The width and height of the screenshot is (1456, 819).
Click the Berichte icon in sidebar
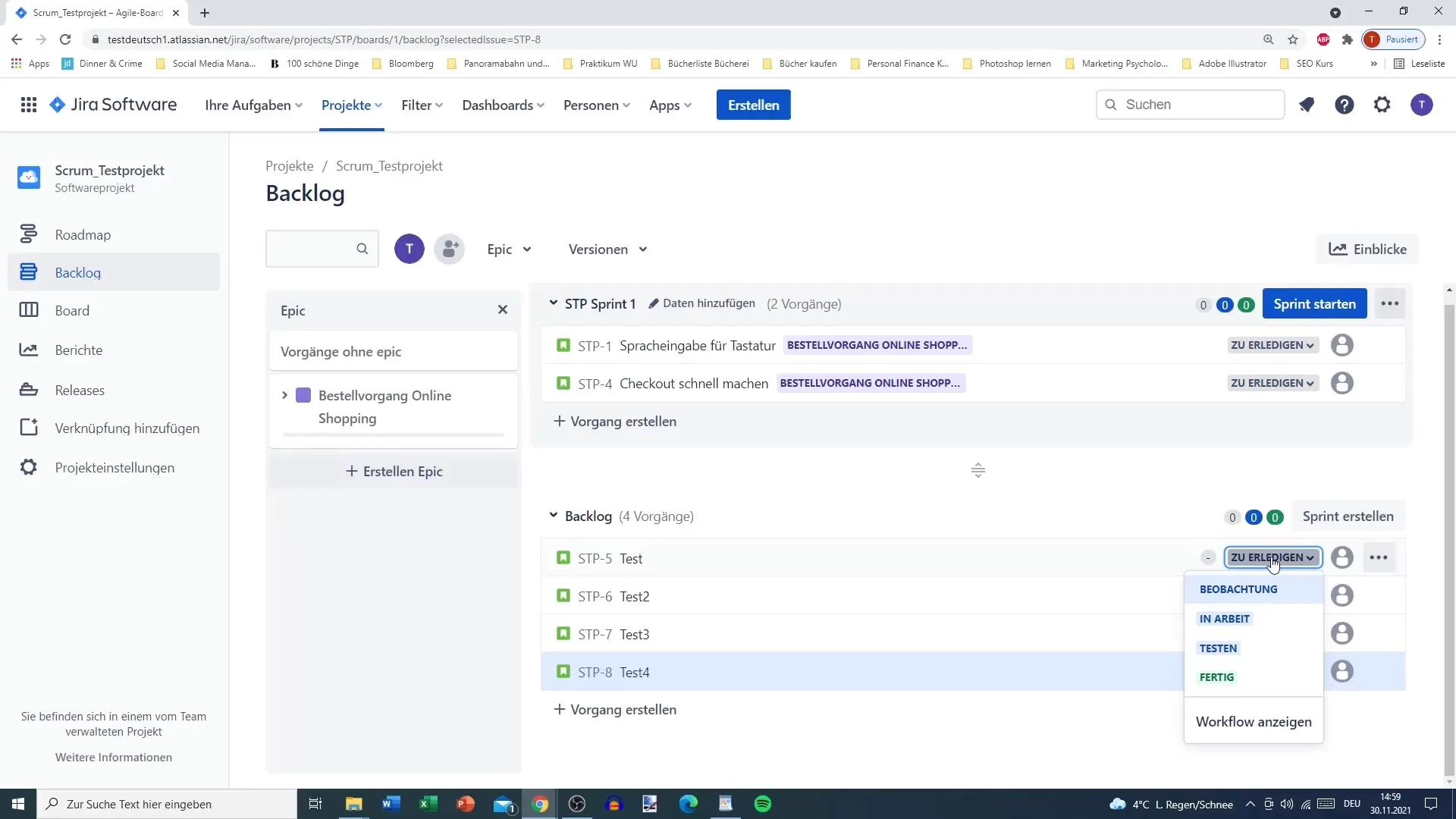click(28, 350)
